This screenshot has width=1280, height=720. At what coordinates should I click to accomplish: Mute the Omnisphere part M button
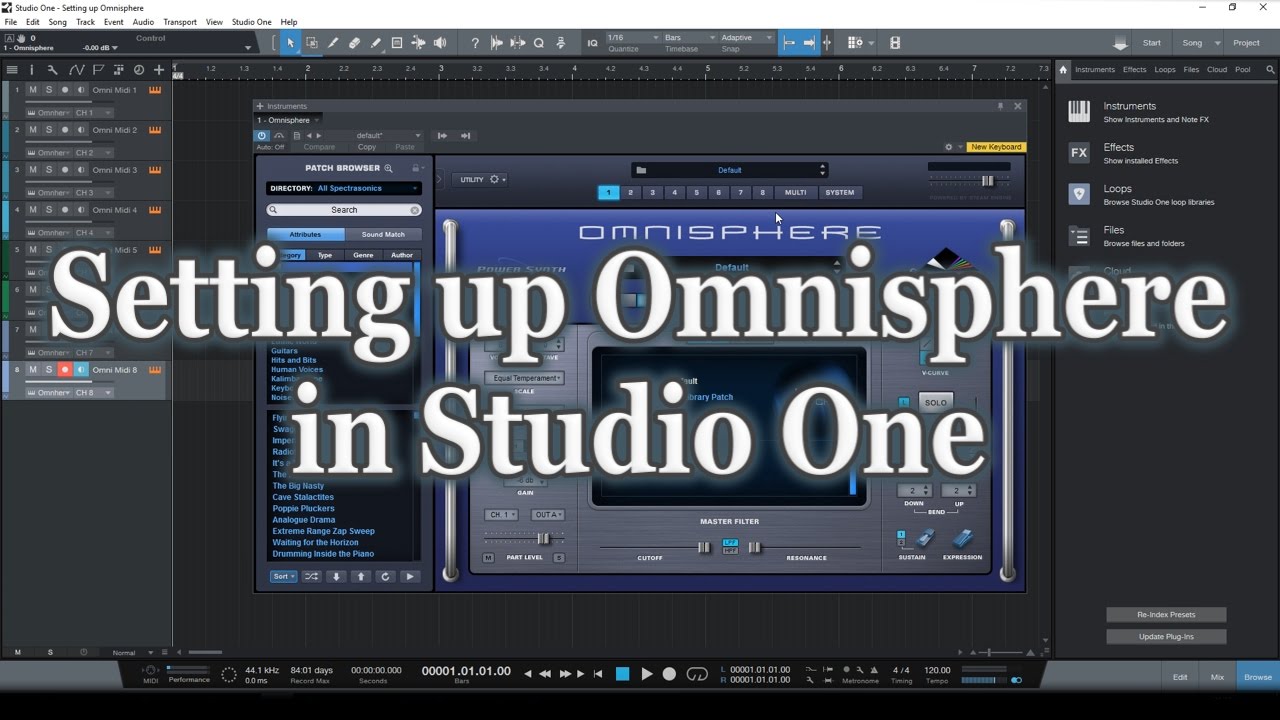click(x=488, y=557)
